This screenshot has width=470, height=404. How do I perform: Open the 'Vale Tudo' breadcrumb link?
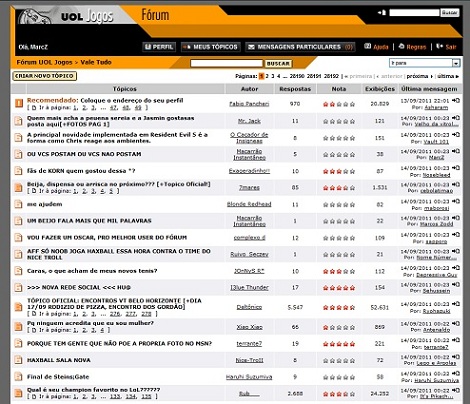tap(96, 62)
